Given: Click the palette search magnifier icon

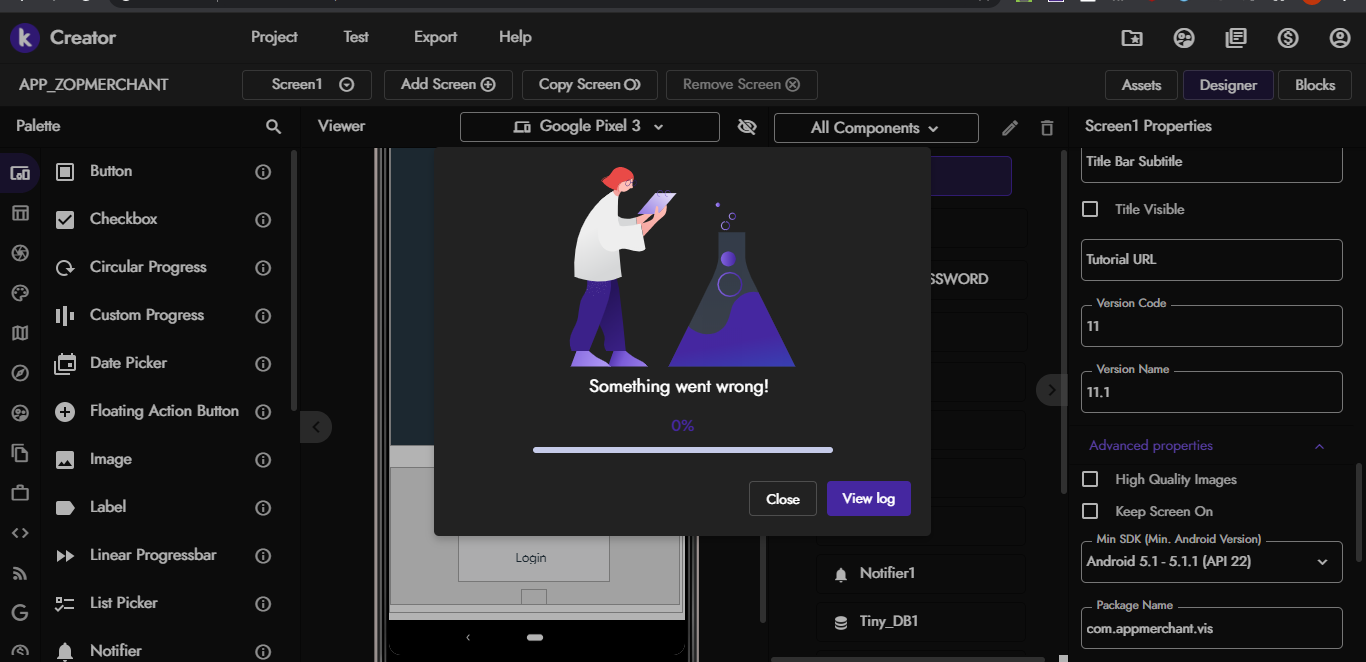Looking at the screenshot, I should point(273,127).
